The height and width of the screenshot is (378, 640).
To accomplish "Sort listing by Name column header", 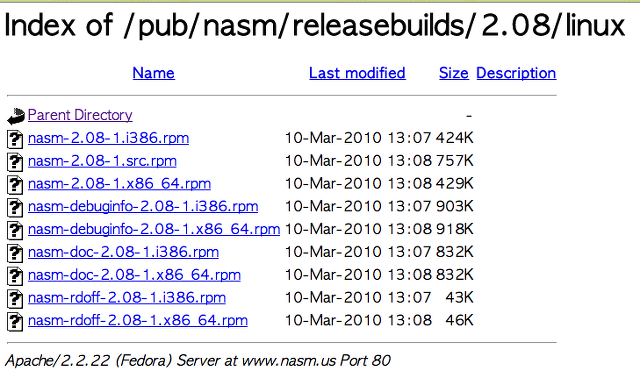I will click(153, 73).
